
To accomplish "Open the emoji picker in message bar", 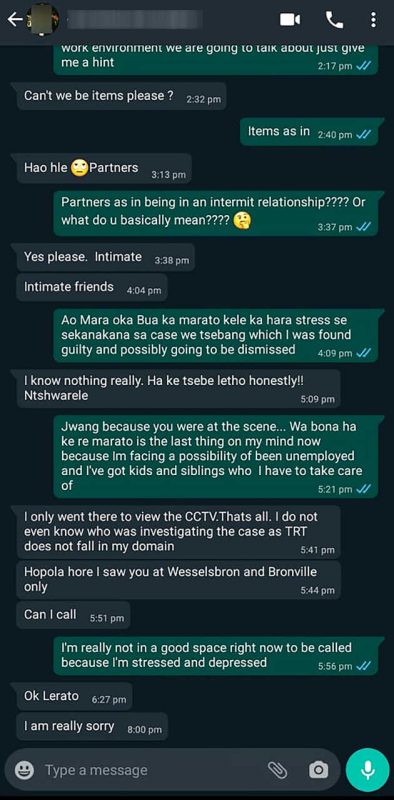I will click(x=24, y=770).
